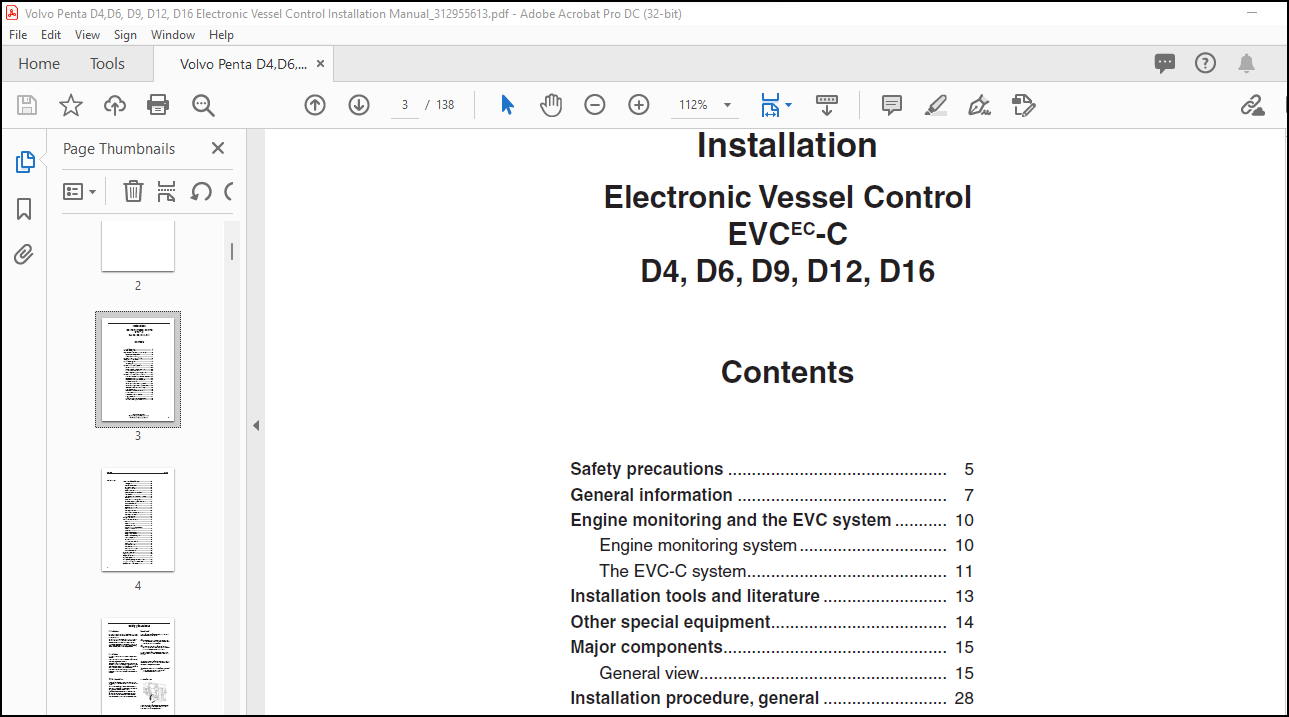
Task: Zoom in with plus icon
Action: tap(639, 105)
